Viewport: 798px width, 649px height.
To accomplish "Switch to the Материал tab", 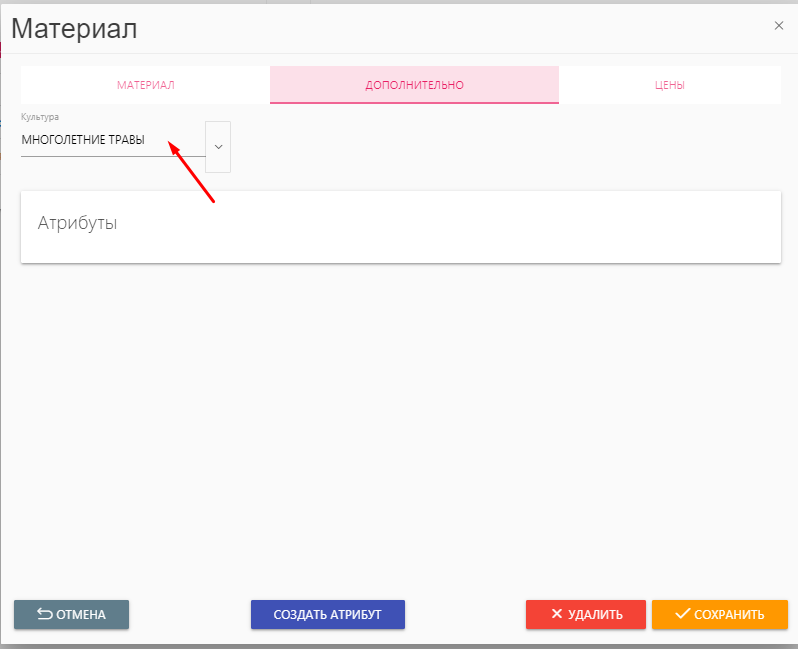I will pyautogui.click(x=145, y=85).
